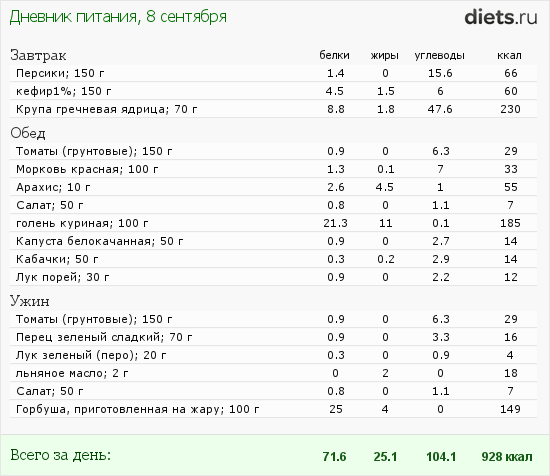Select 'Салат; 50 г' under Обед
Viewport: 550px width, 476px height.
coord(274,205)
